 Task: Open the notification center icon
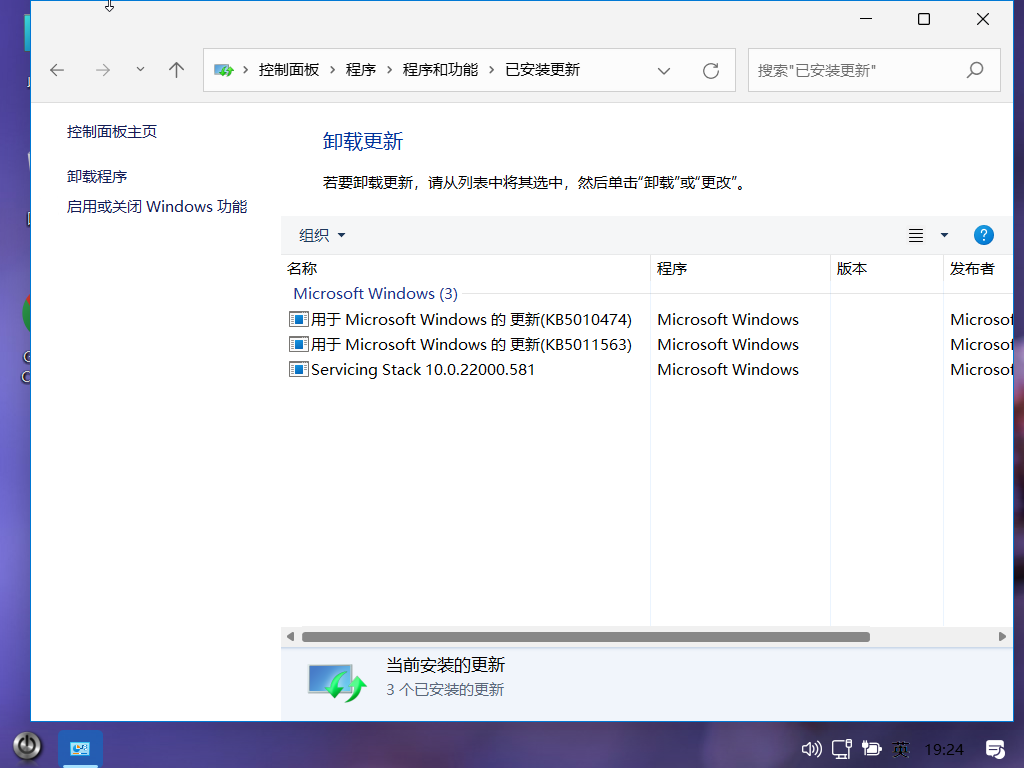coord(995,749)
